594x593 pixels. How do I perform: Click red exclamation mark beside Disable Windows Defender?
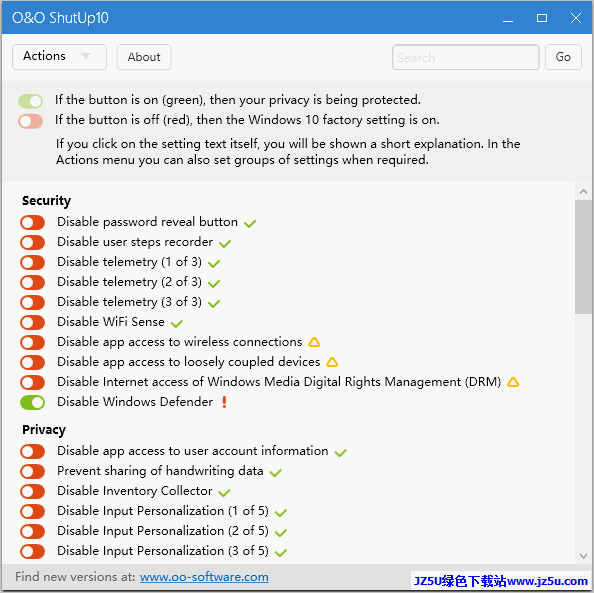coord(224,402)
